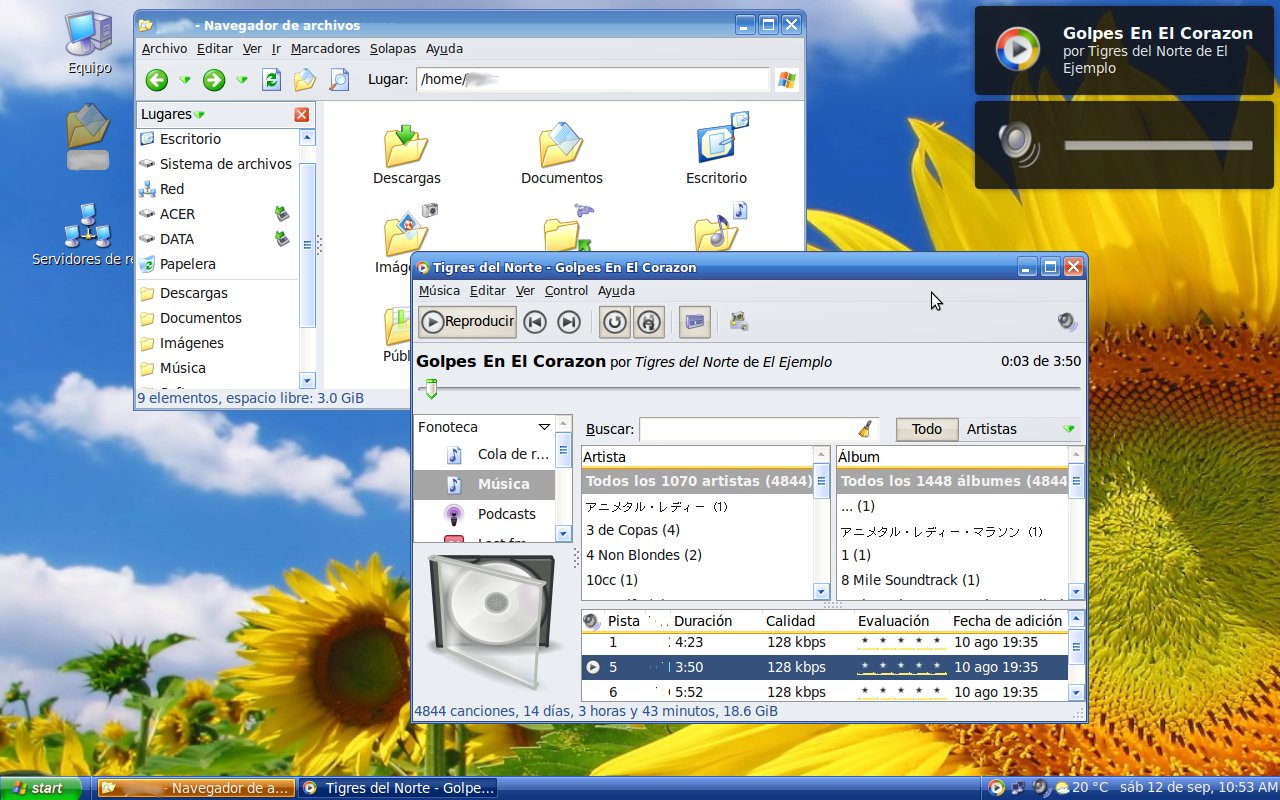Toggle the library browser pane button
The height and width of the screenshot is (800, 1280).
695,322
